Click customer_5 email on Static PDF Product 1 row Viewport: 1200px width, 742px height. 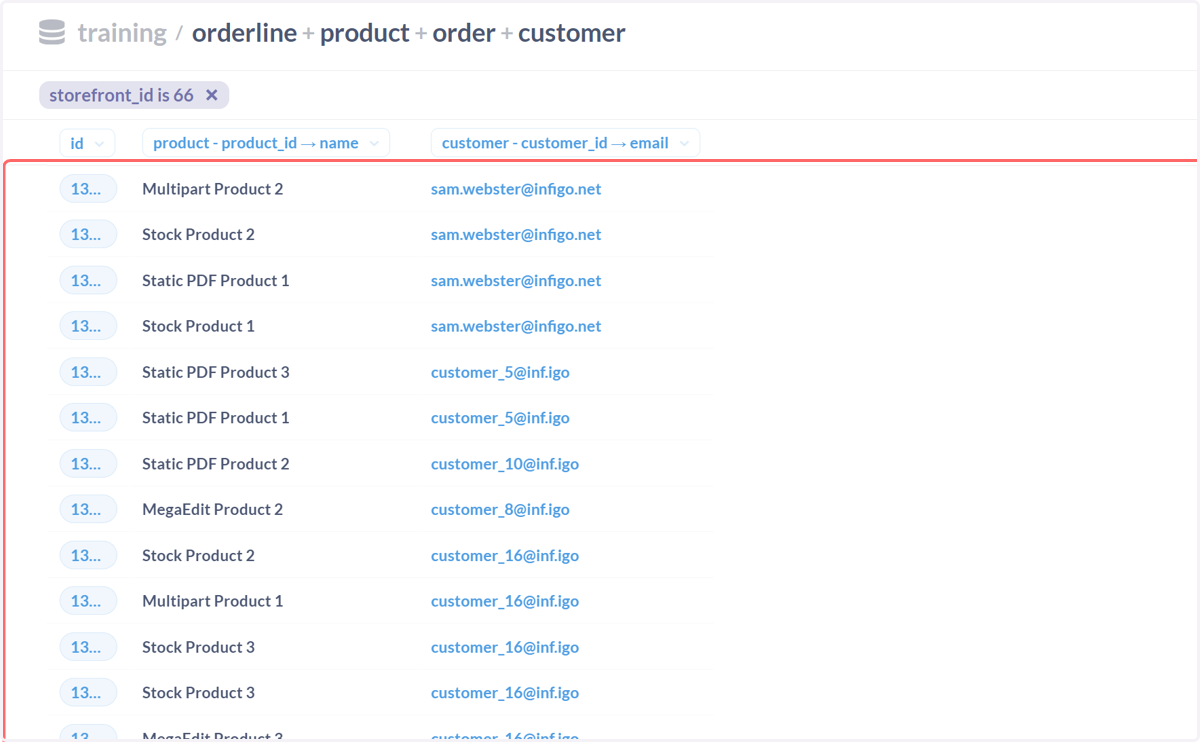tap(500, 418)
